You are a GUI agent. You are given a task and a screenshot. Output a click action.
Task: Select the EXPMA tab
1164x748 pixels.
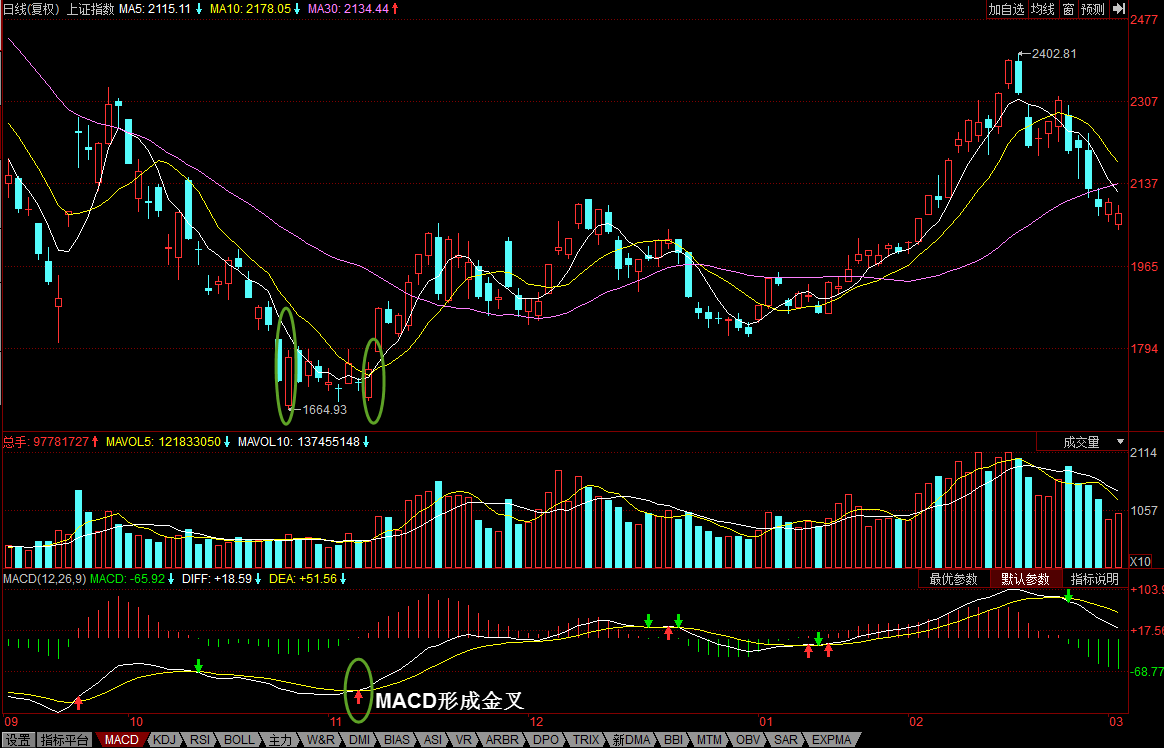click(x=831, y=740)
